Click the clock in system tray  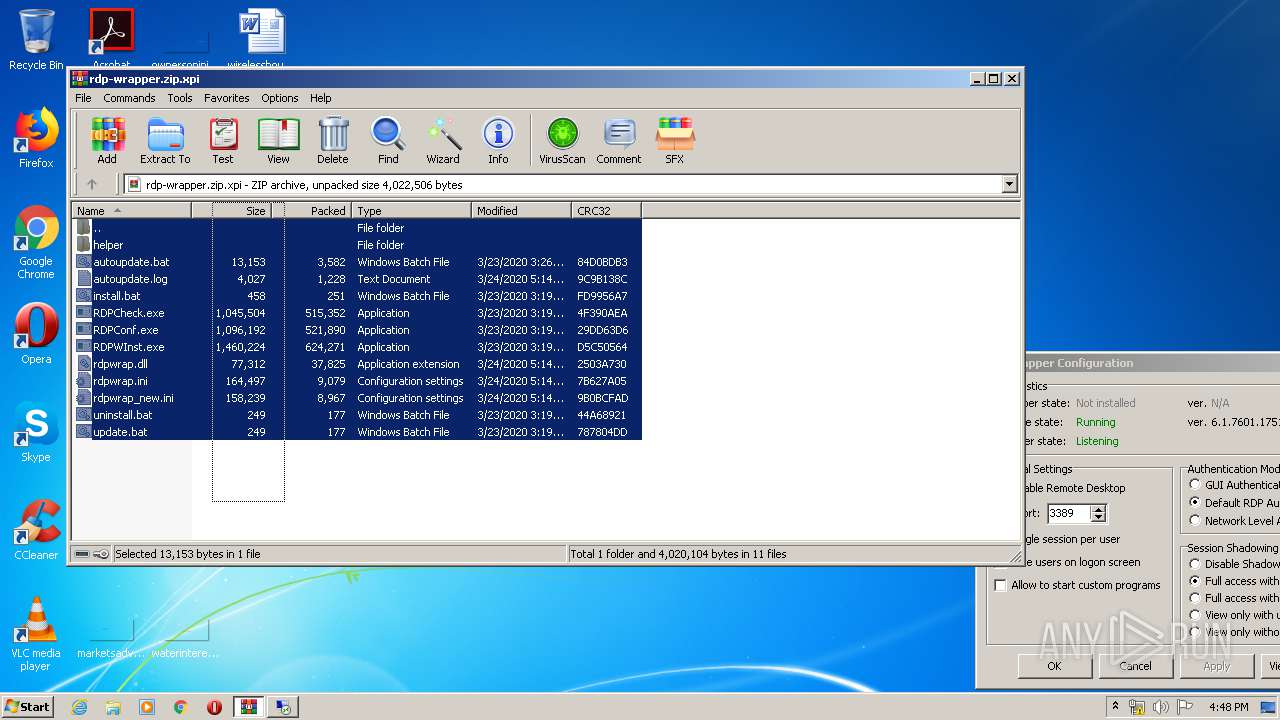(x=1228, y=707)
